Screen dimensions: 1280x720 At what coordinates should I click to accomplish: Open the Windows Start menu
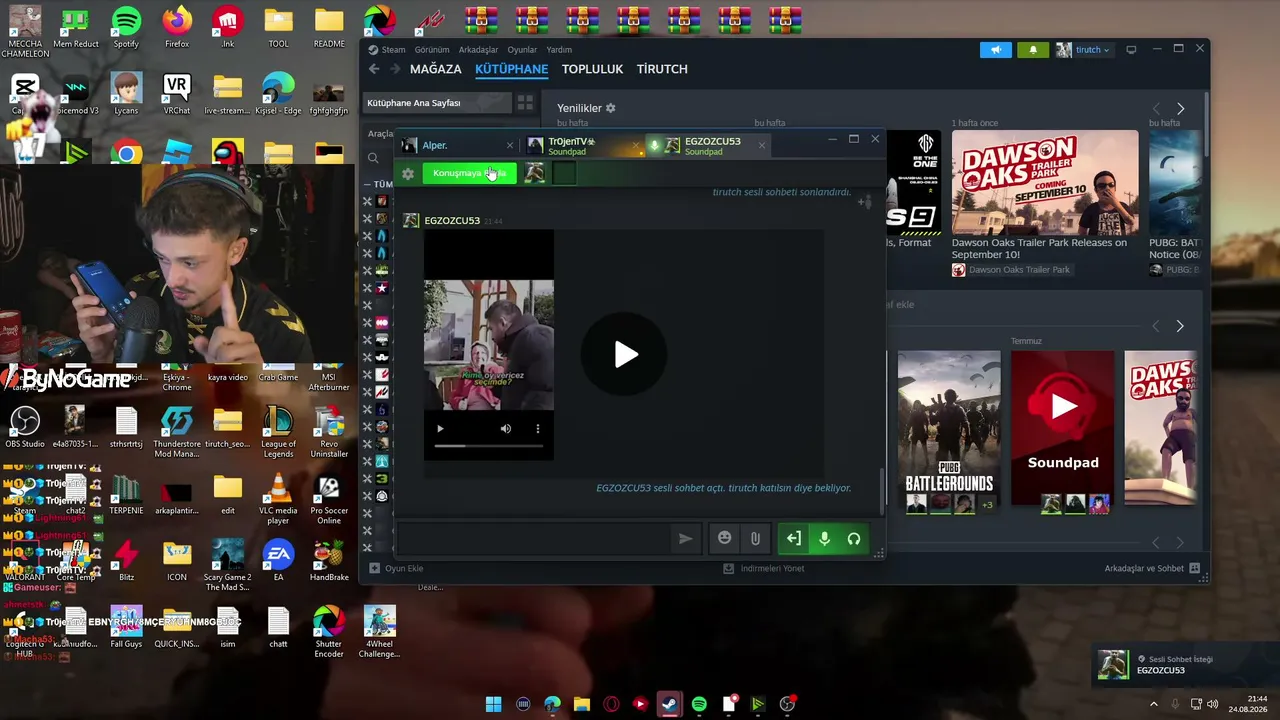pyautogui.click(x=493, y=704)
